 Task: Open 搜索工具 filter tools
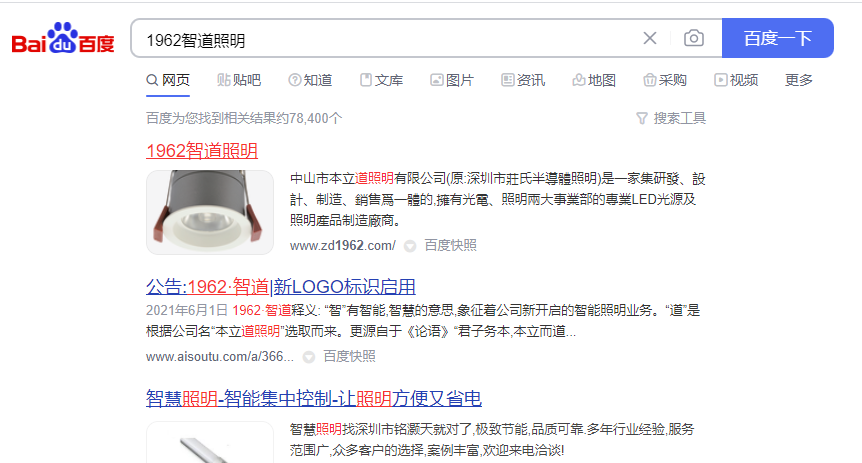click(671, 118)
